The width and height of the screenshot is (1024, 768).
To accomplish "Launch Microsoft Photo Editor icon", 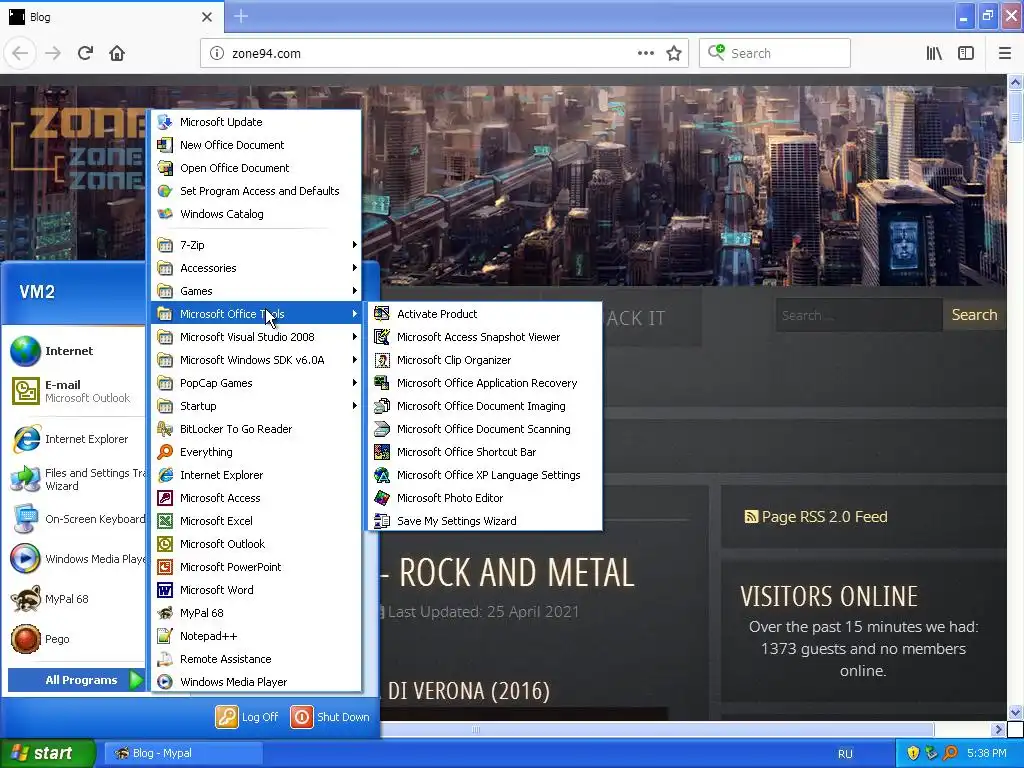I will click(382, 498).
